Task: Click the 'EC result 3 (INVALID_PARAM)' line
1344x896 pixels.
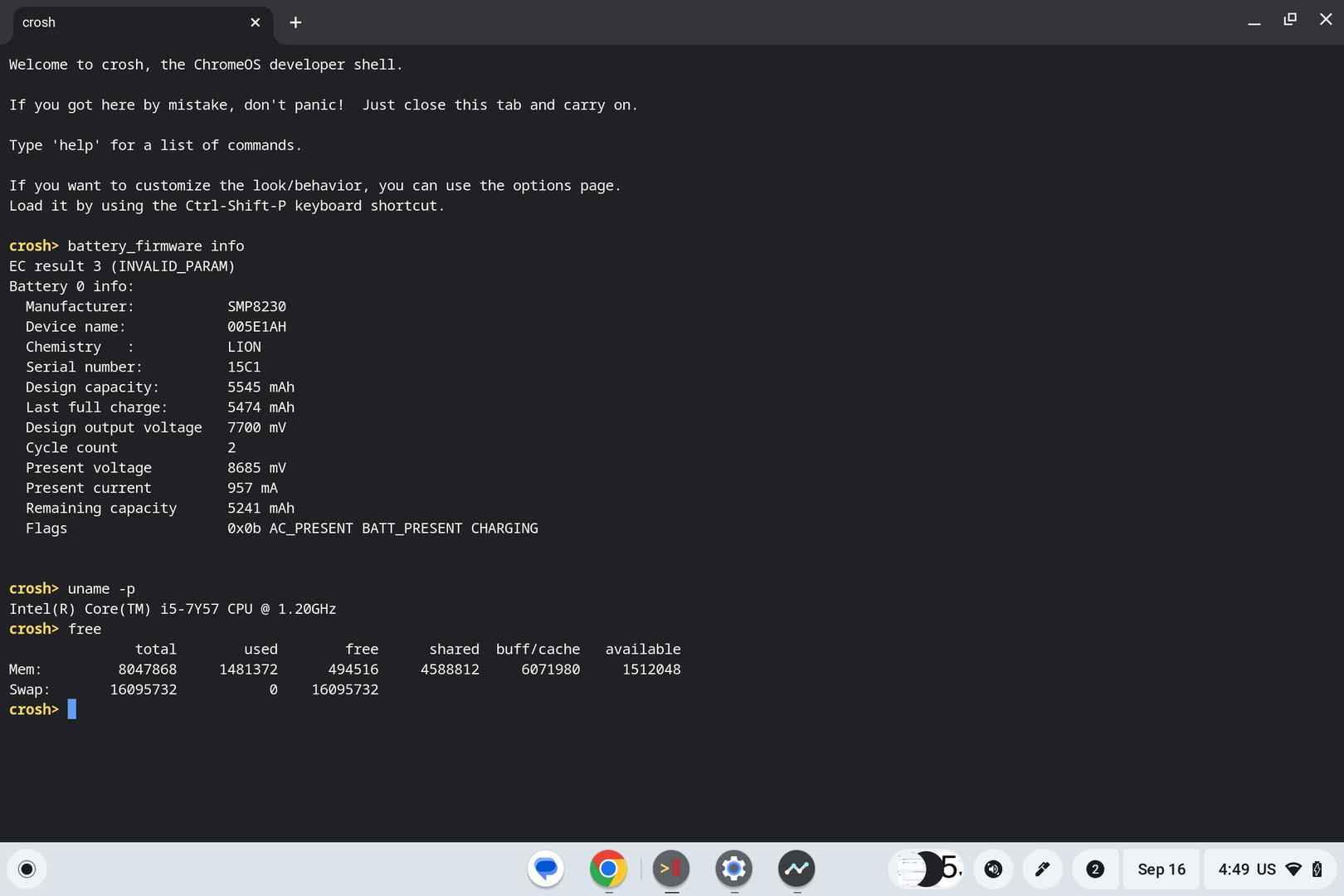Action: point(122,266)
